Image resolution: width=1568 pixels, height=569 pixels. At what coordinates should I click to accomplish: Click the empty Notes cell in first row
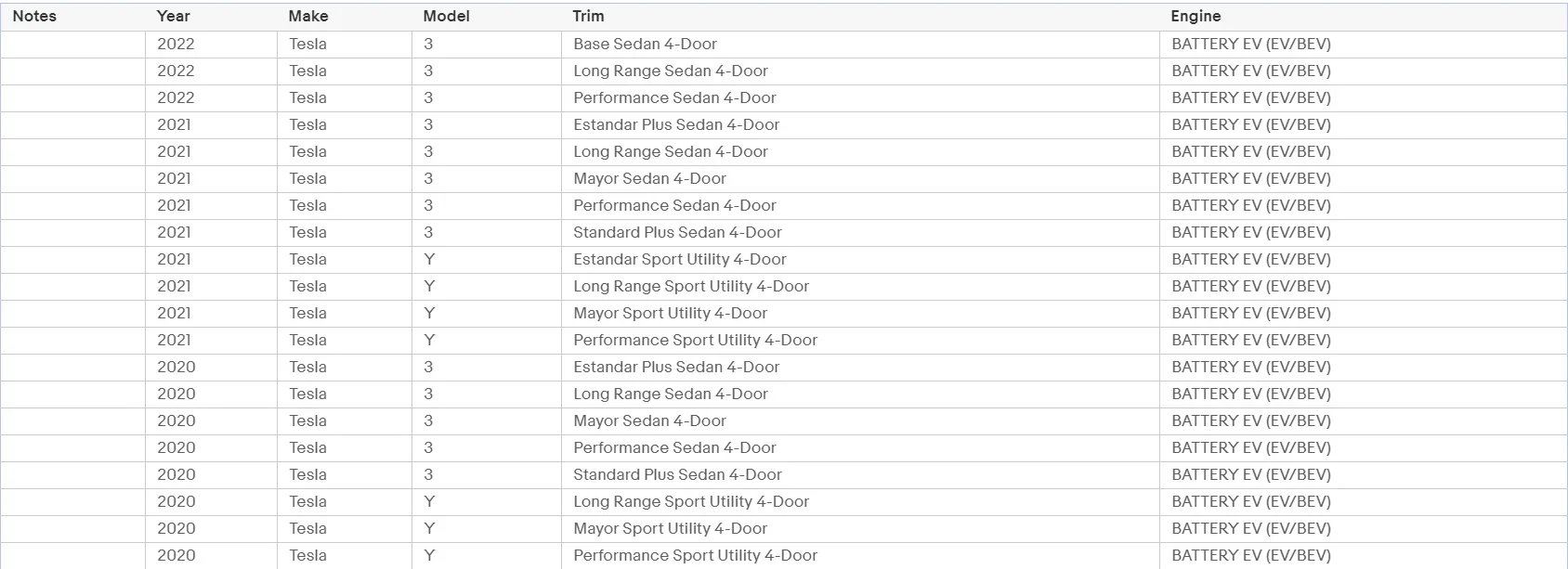click(73, 44)
